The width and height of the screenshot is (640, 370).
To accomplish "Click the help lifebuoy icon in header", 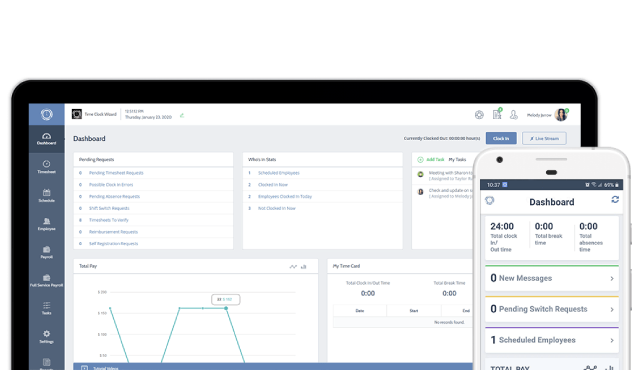I will click(479, 115).
